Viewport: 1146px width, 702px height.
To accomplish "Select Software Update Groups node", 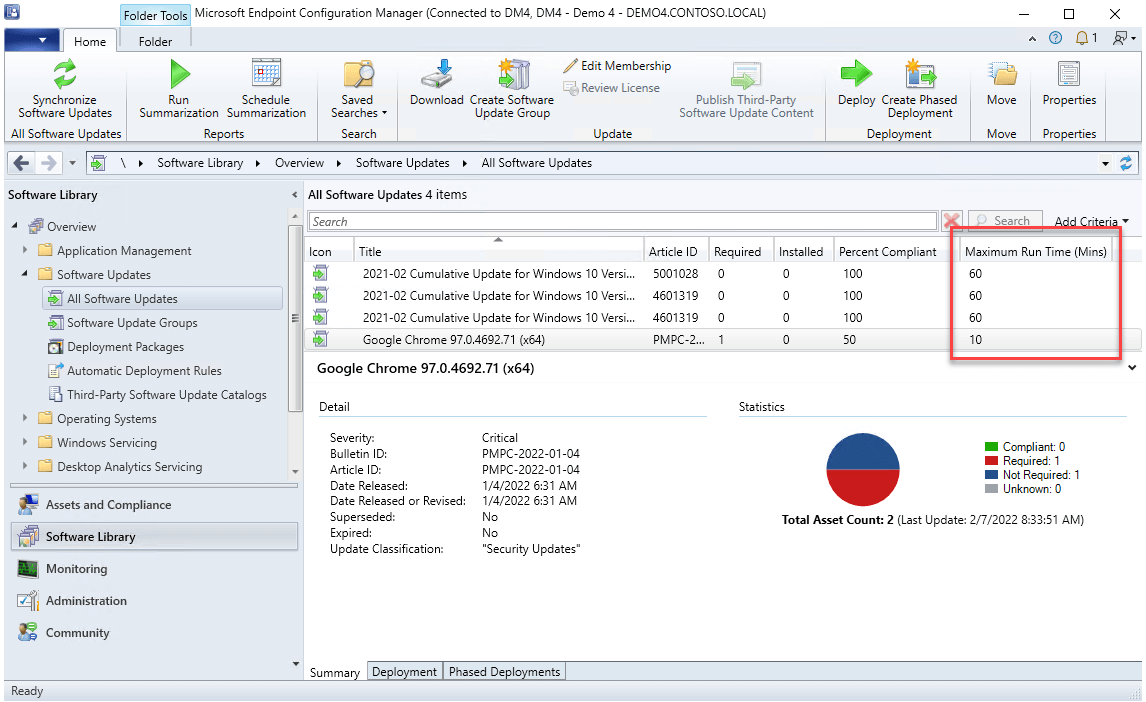I will [132, 322].
